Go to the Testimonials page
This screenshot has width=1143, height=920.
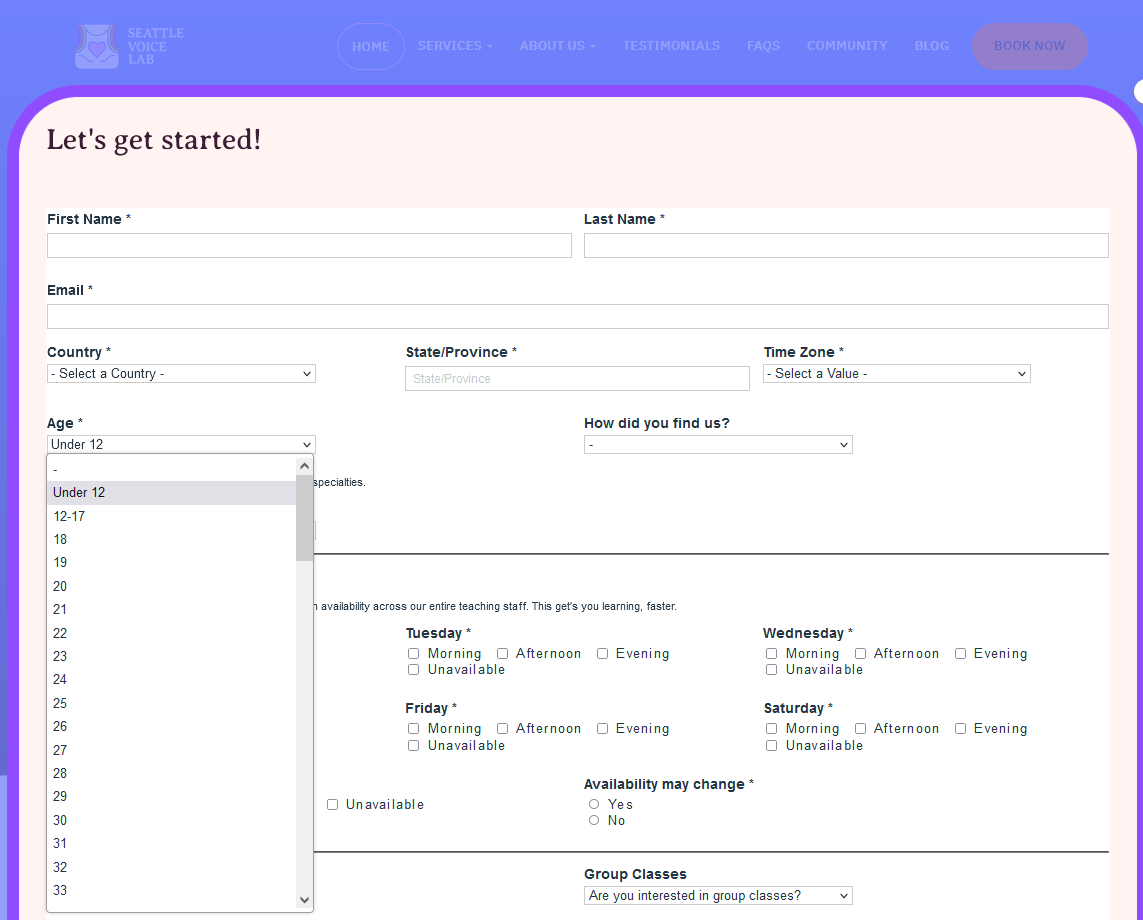click(671, 46)
